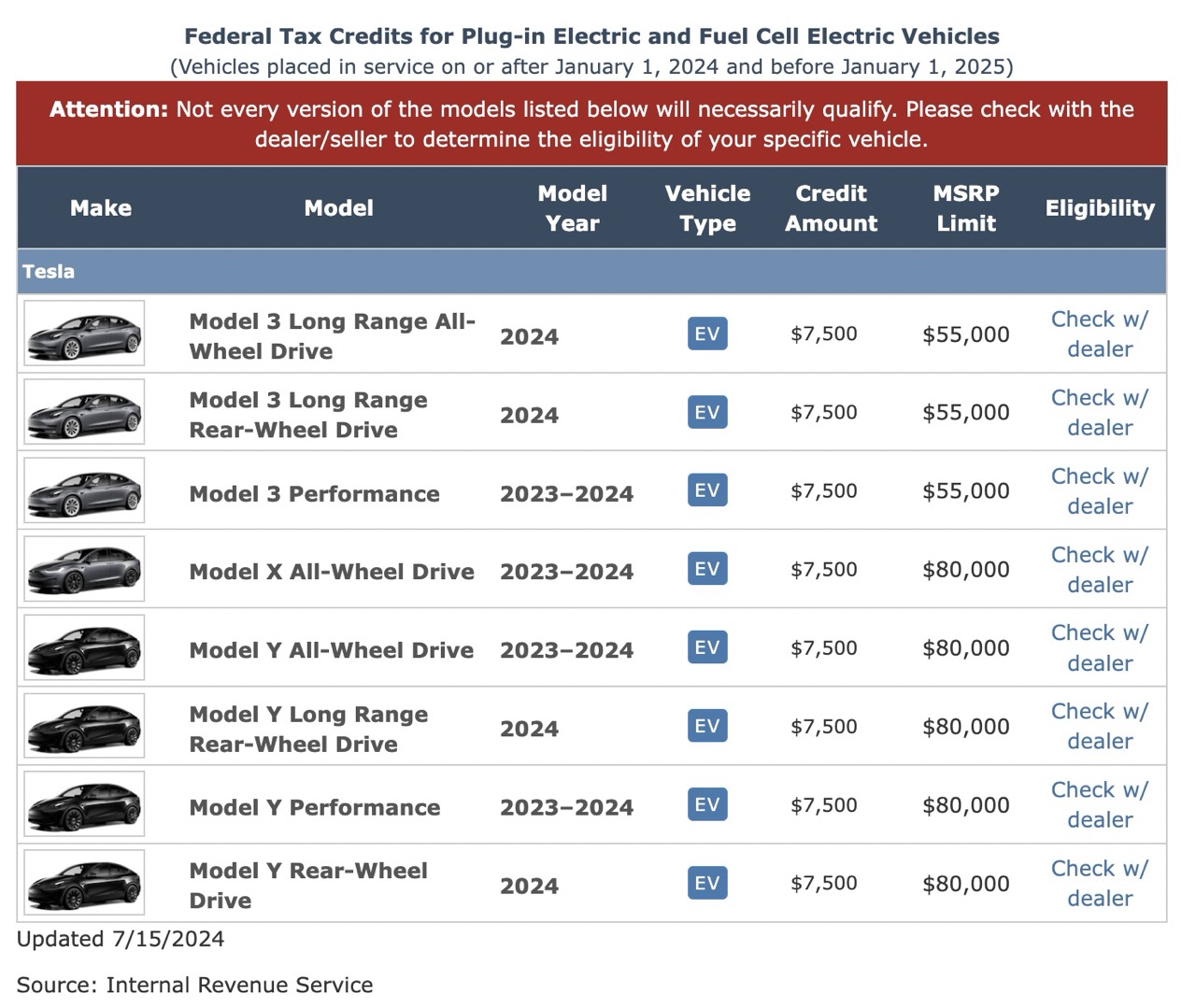Open Check w/ dealer link for Model 3 Long Range Rear-Wheel Drive

coord(1100,412)
